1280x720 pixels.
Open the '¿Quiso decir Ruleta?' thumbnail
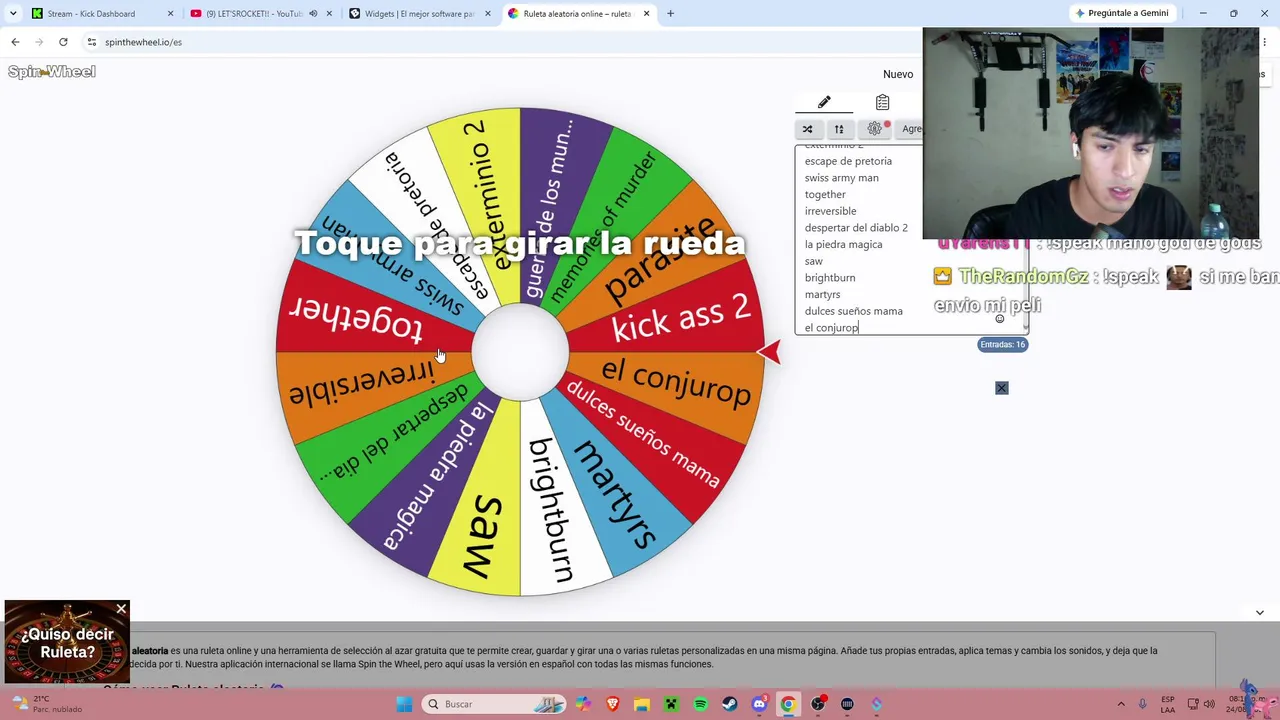(67, 642)
